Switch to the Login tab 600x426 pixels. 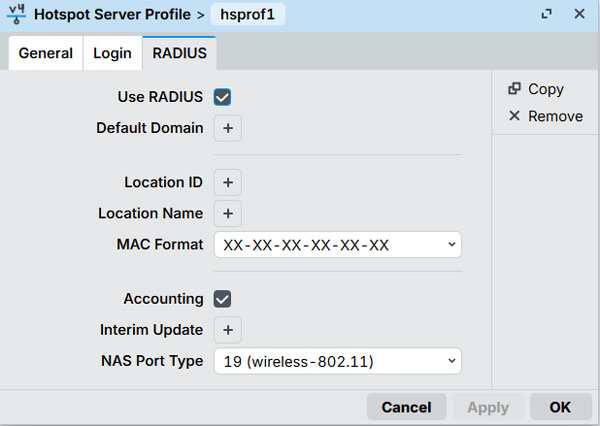[x=112, y=53]
